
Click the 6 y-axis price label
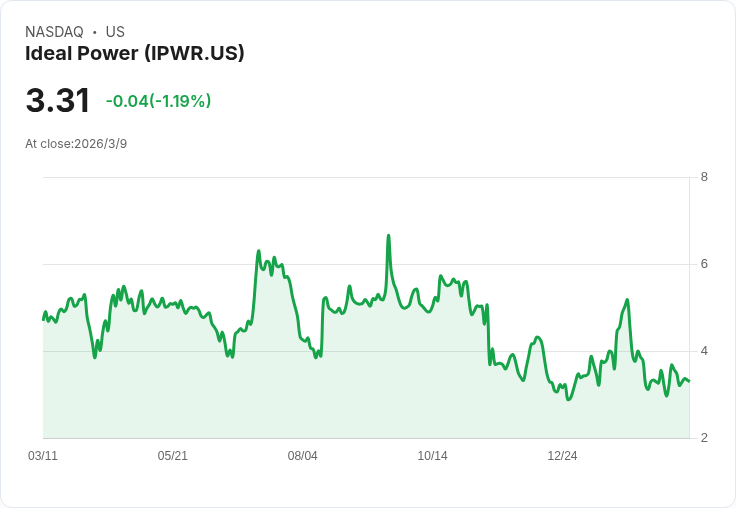click(704, 264)
